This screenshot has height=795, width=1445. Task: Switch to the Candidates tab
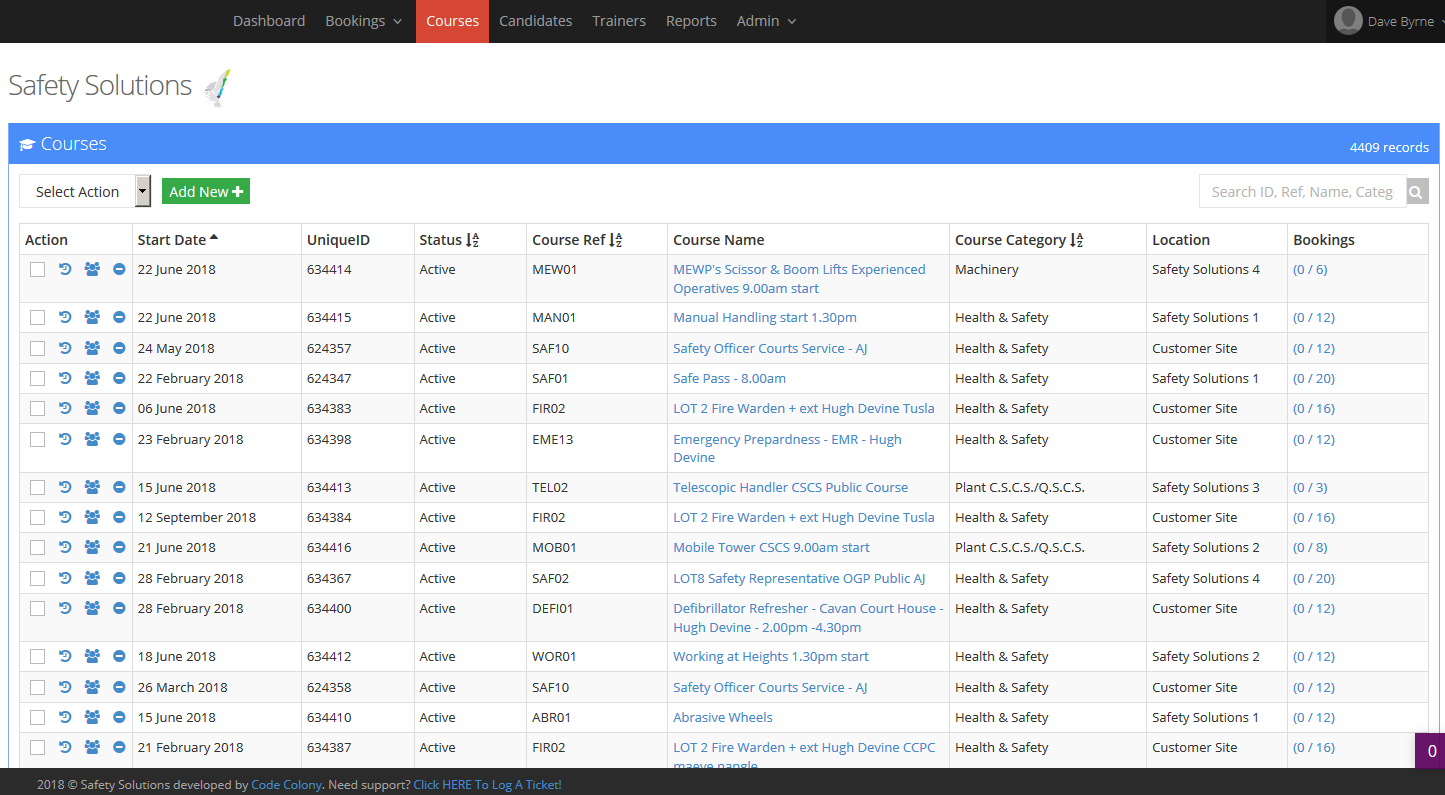click(x=535, y=20)
